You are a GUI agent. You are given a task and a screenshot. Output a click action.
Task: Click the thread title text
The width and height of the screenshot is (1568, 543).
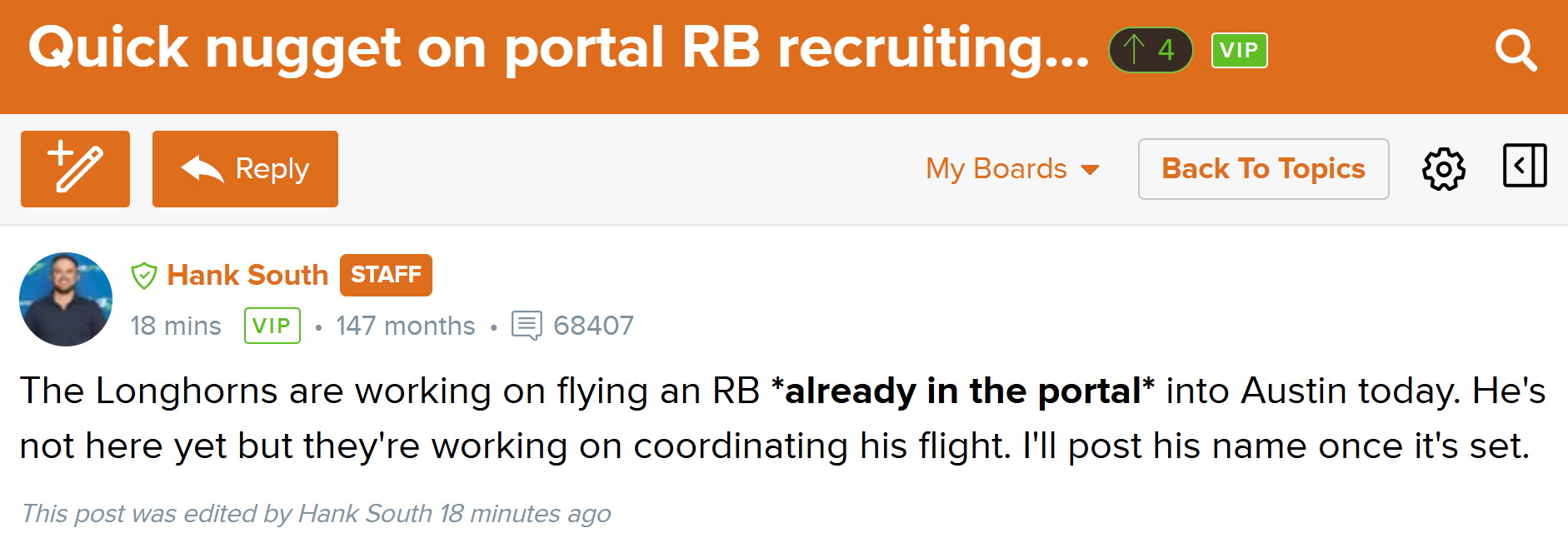click(558, 47)
